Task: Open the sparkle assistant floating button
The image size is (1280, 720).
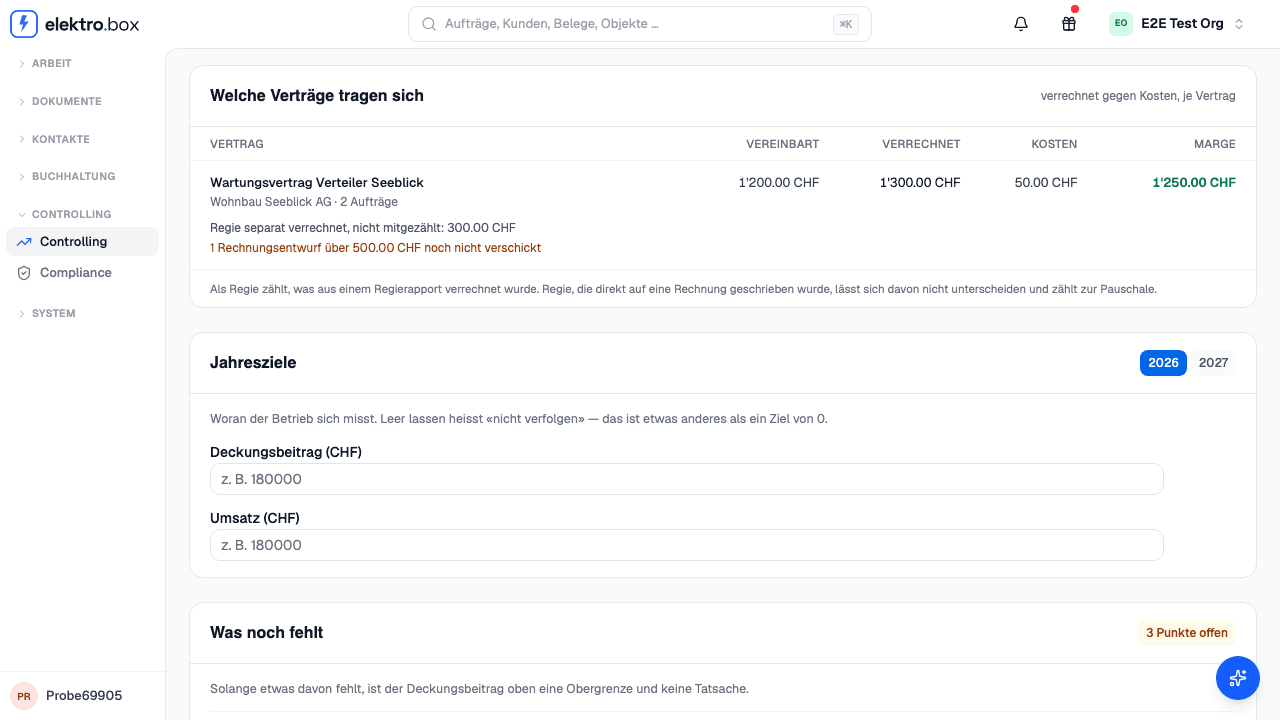Action: coord(1238,678)
